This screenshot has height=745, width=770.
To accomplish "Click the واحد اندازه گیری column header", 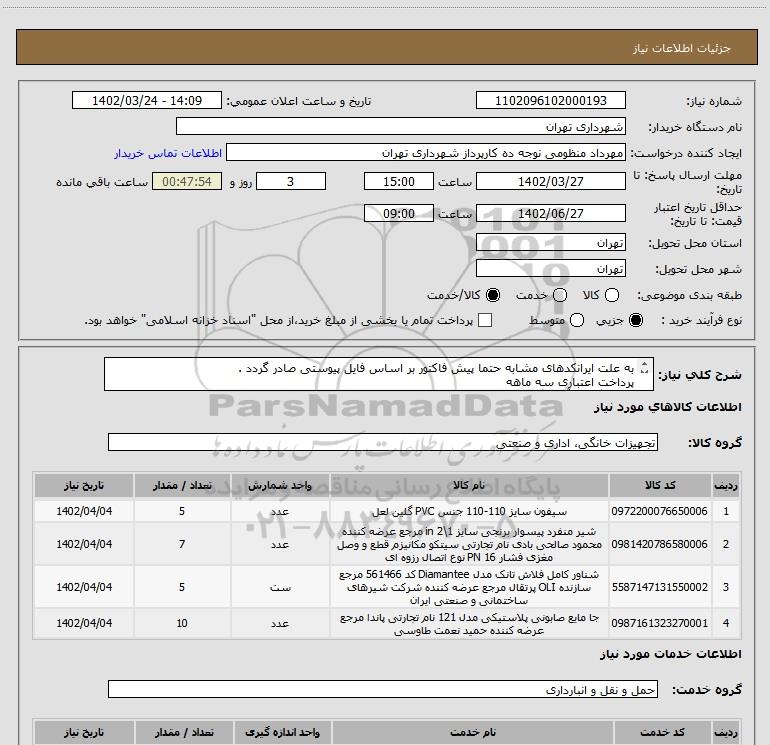I will pyautogui.click(x=282, y=732).
